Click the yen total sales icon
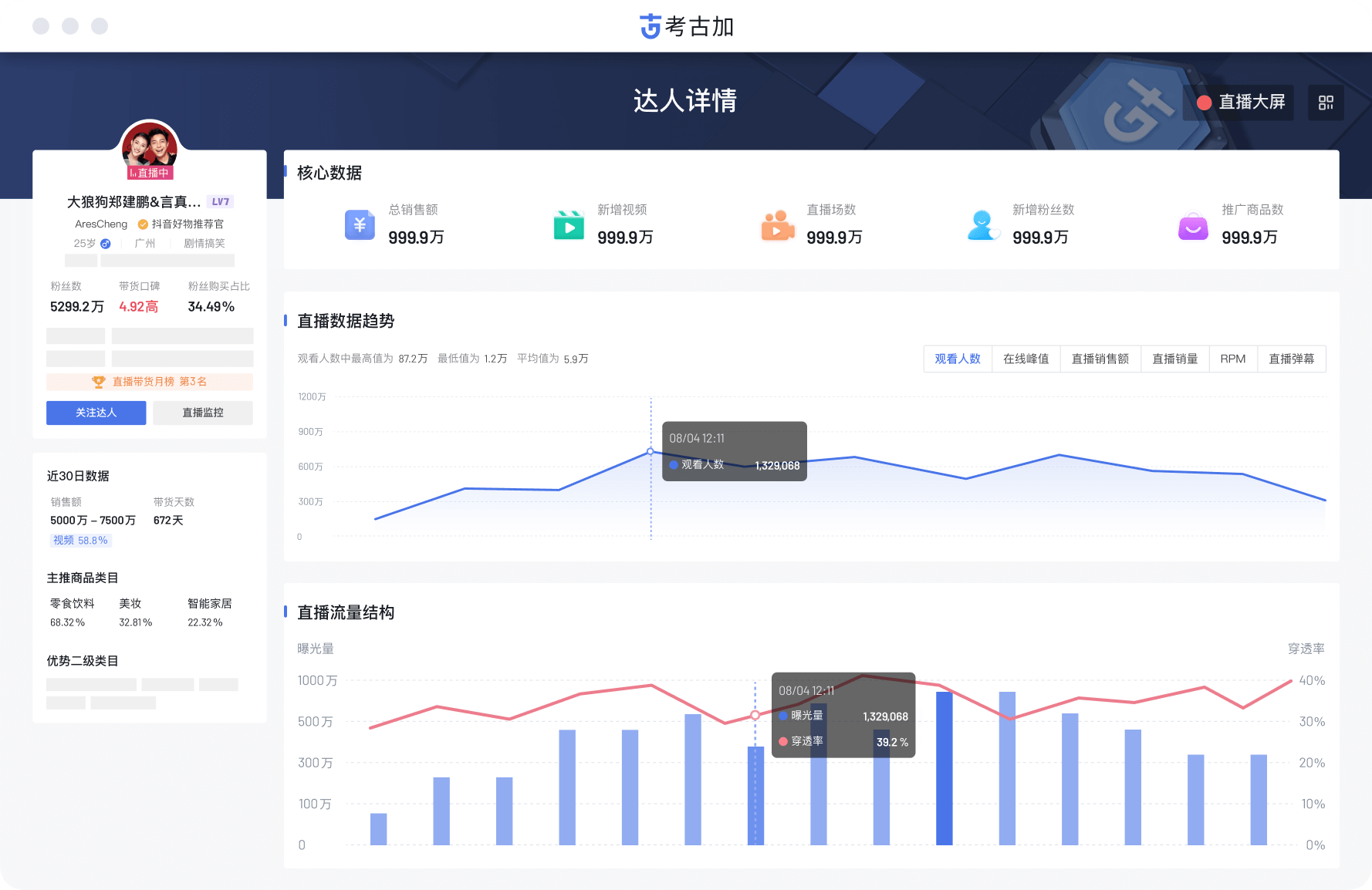1372x890 pixels. tap(360, 225)
